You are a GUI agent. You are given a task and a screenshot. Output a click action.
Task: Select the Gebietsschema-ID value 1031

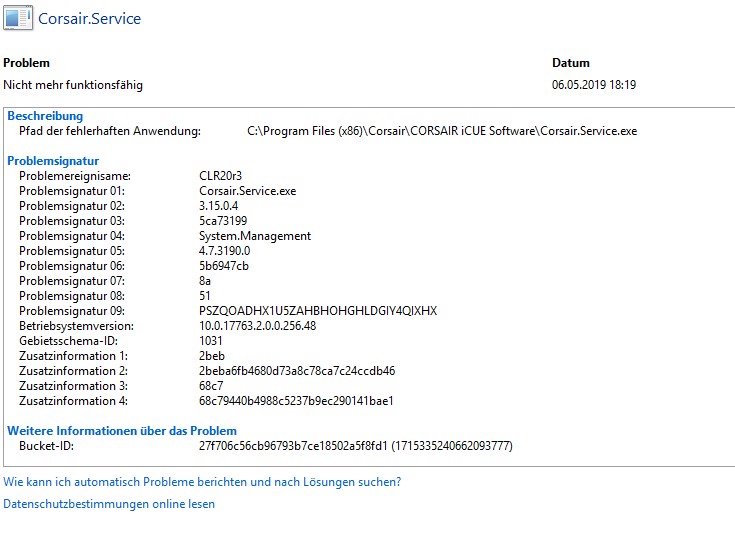[210, 341]
